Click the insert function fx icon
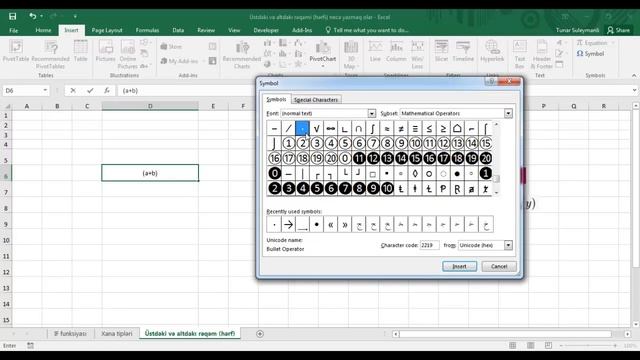This screenshot has height=360, width=640. click(x=107, y=91)
